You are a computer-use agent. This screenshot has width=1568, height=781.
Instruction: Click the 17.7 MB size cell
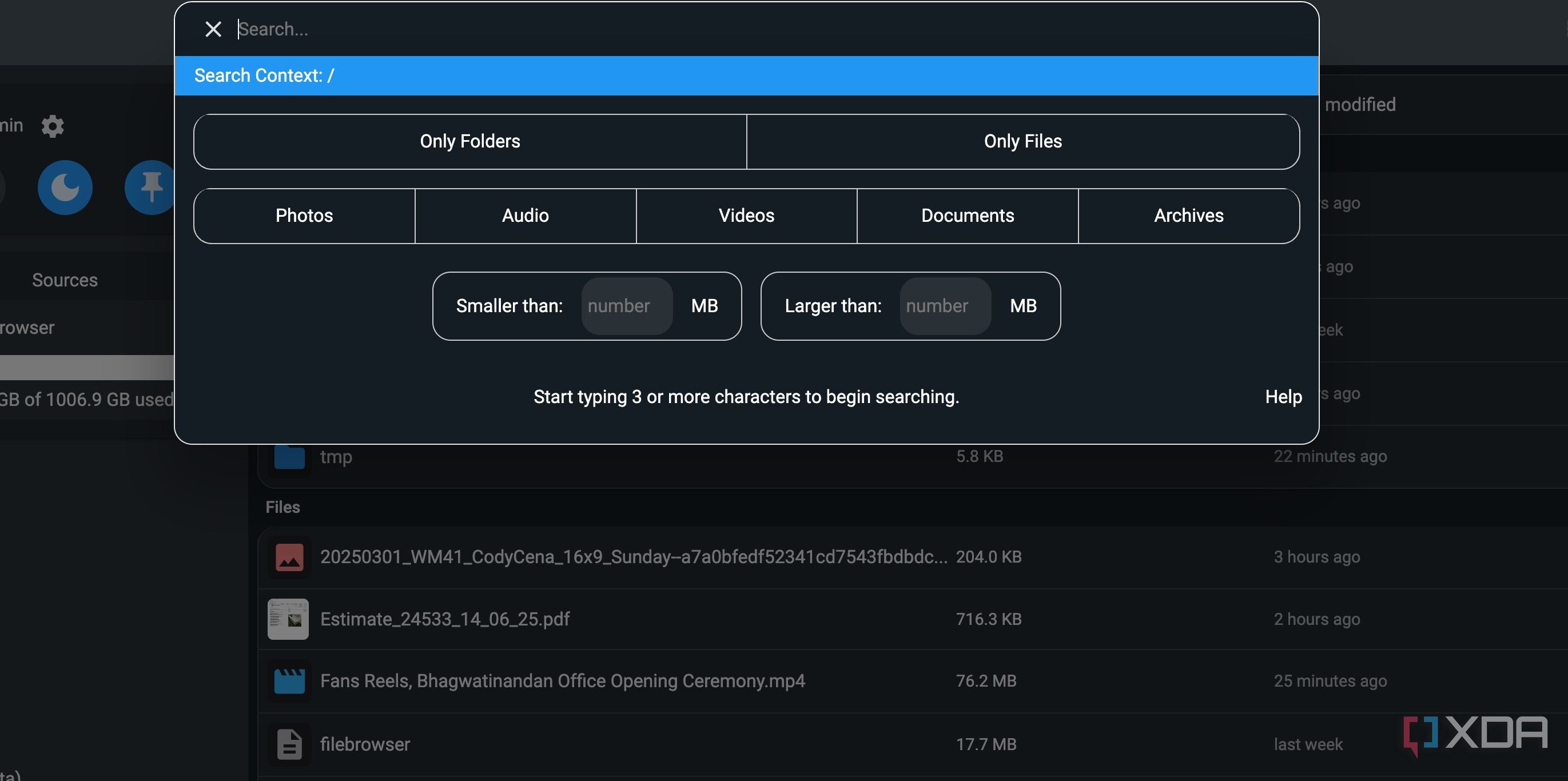[986, 744]
